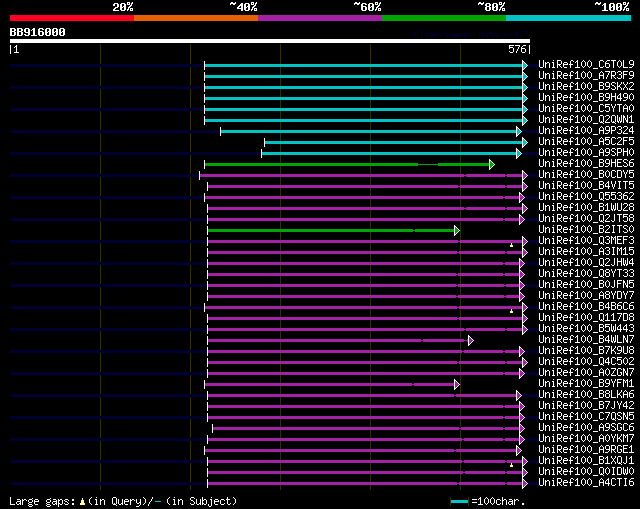640x509 pixels.
Task: Open the UniRef100_A0YKM7 label
Action: coord(586,439)
